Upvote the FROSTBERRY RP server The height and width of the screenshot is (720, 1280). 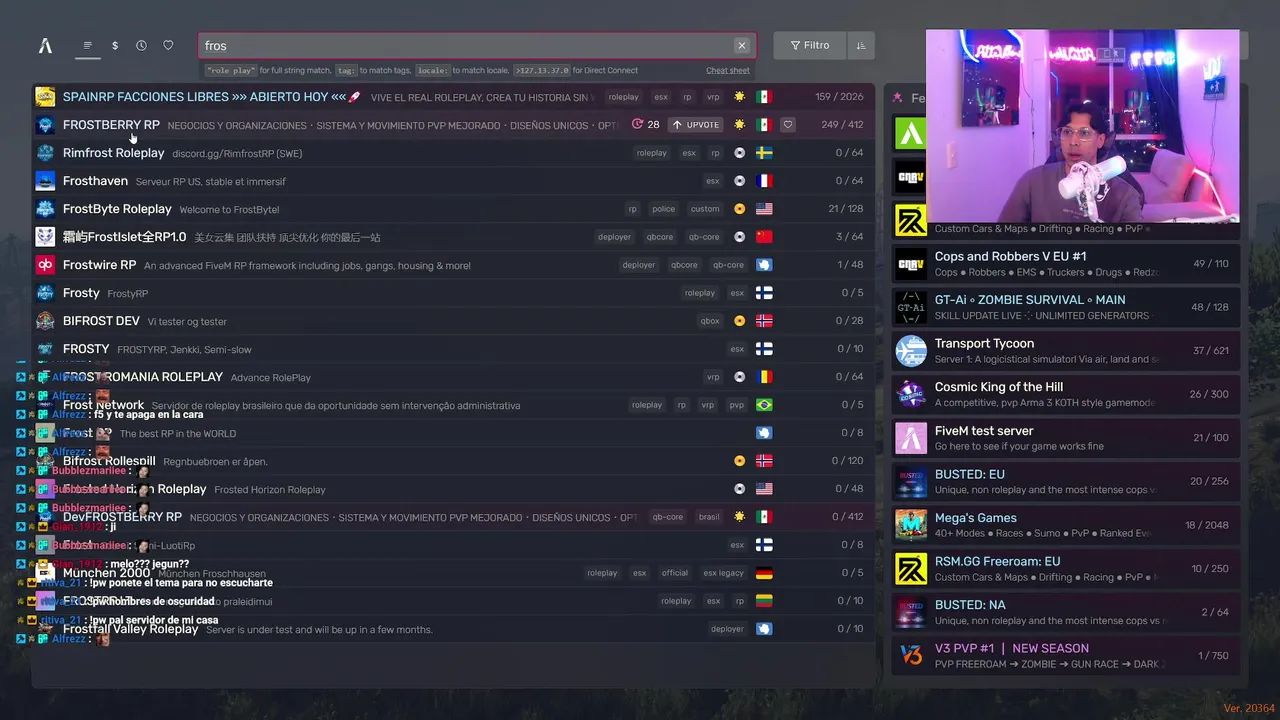[x=697, y=125]
